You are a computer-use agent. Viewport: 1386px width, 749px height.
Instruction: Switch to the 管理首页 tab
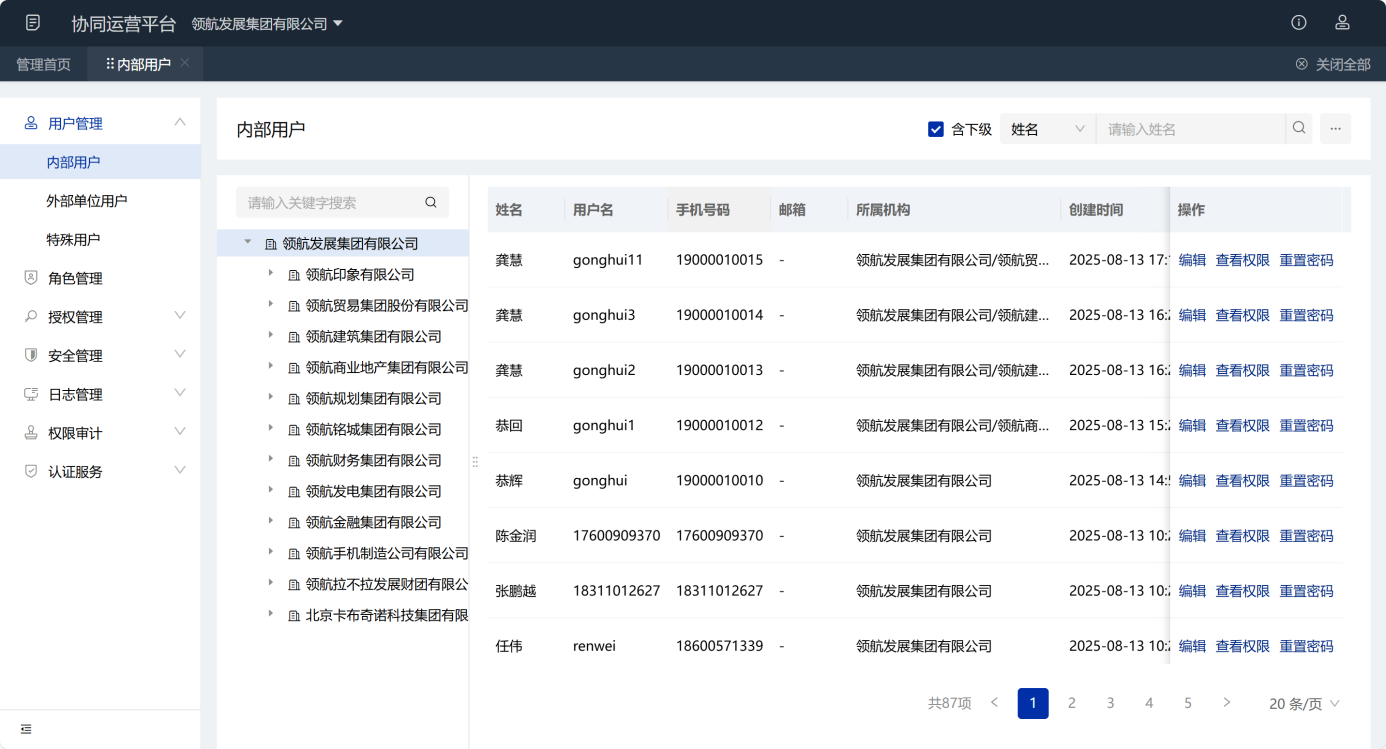[44, 64]
